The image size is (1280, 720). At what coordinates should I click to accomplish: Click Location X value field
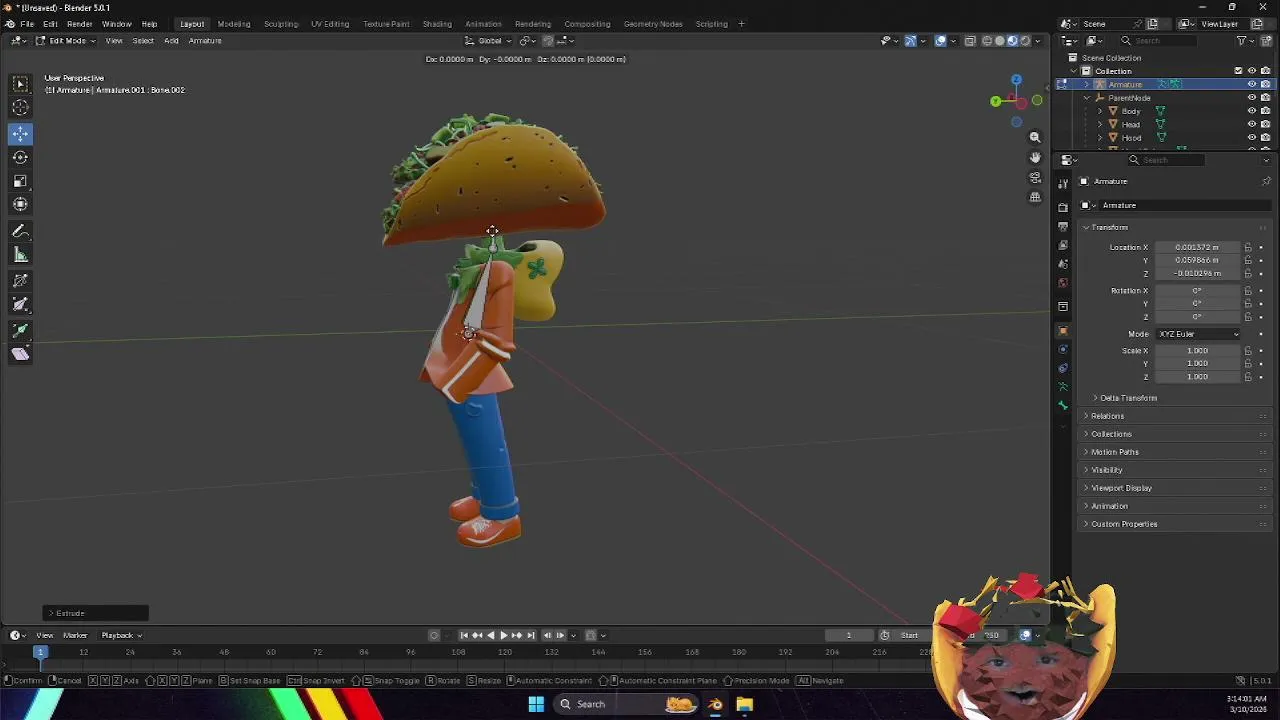[x=1198, y=247]
